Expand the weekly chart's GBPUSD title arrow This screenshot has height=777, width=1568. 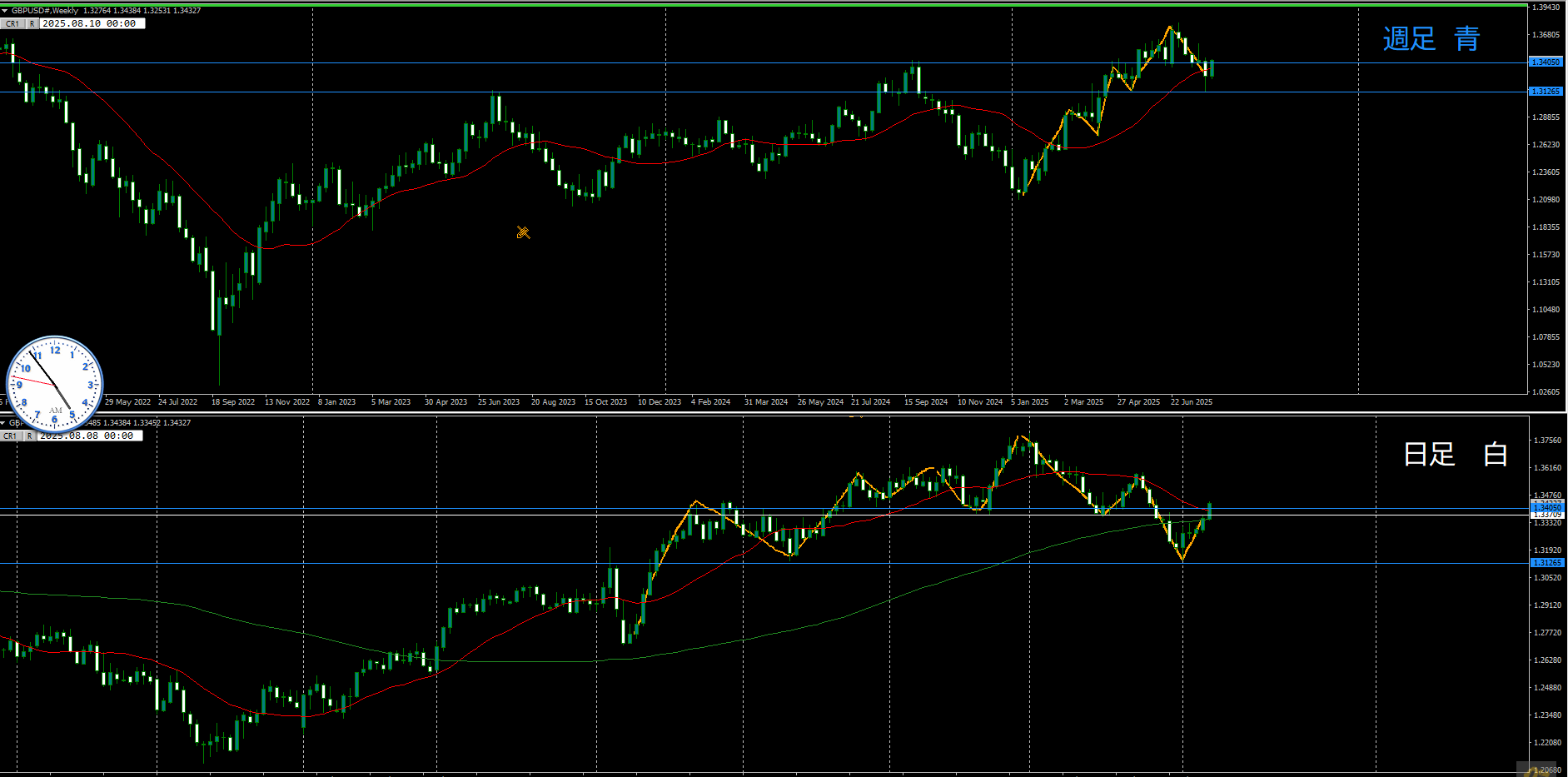click(4, 11)
